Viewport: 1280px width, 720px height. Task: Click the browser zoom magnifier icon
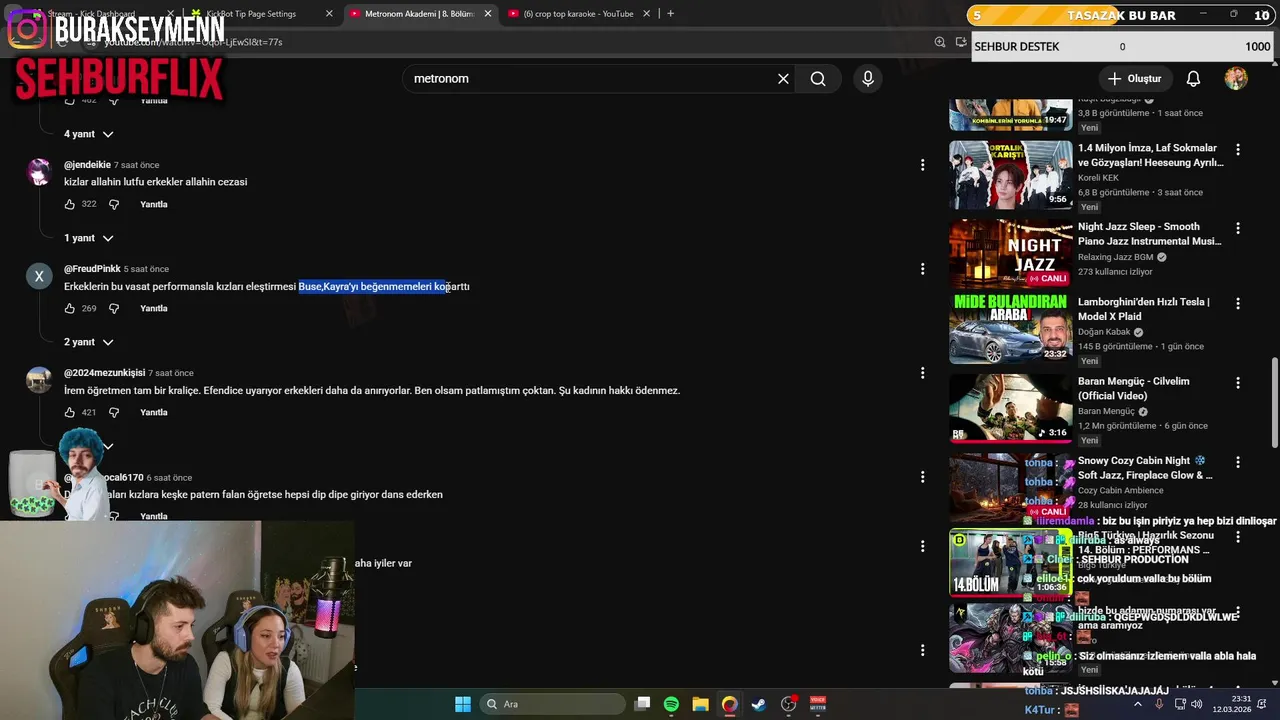tap(940, 42)
